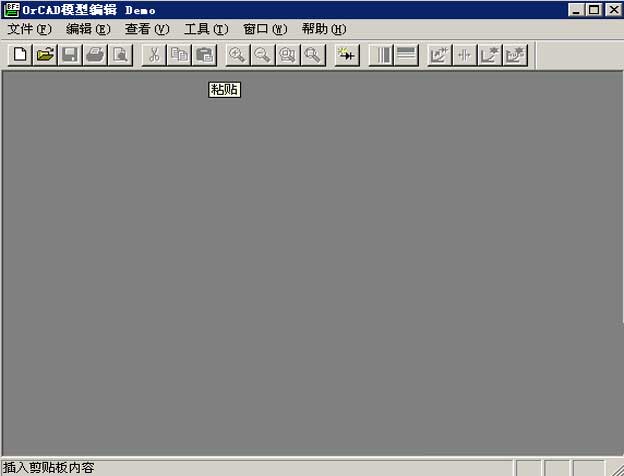624x476 pixels.
Task: Click the vertical lines tile icon
Action: point(381,55)
